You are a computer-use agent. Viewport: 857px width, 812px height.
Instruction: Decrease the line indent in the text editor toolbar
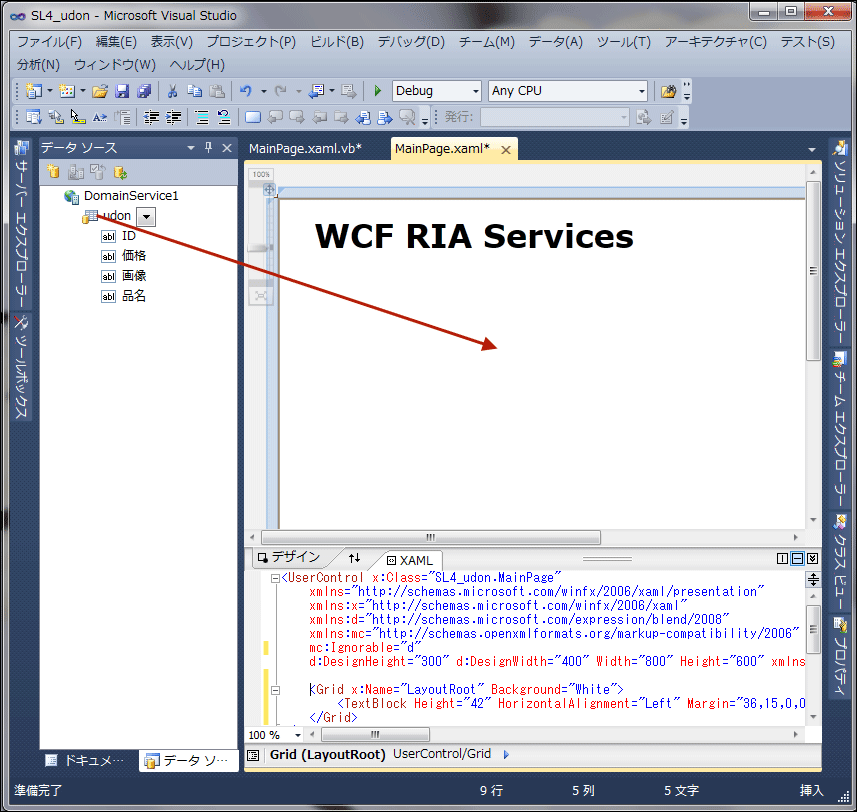coord(151,117)
